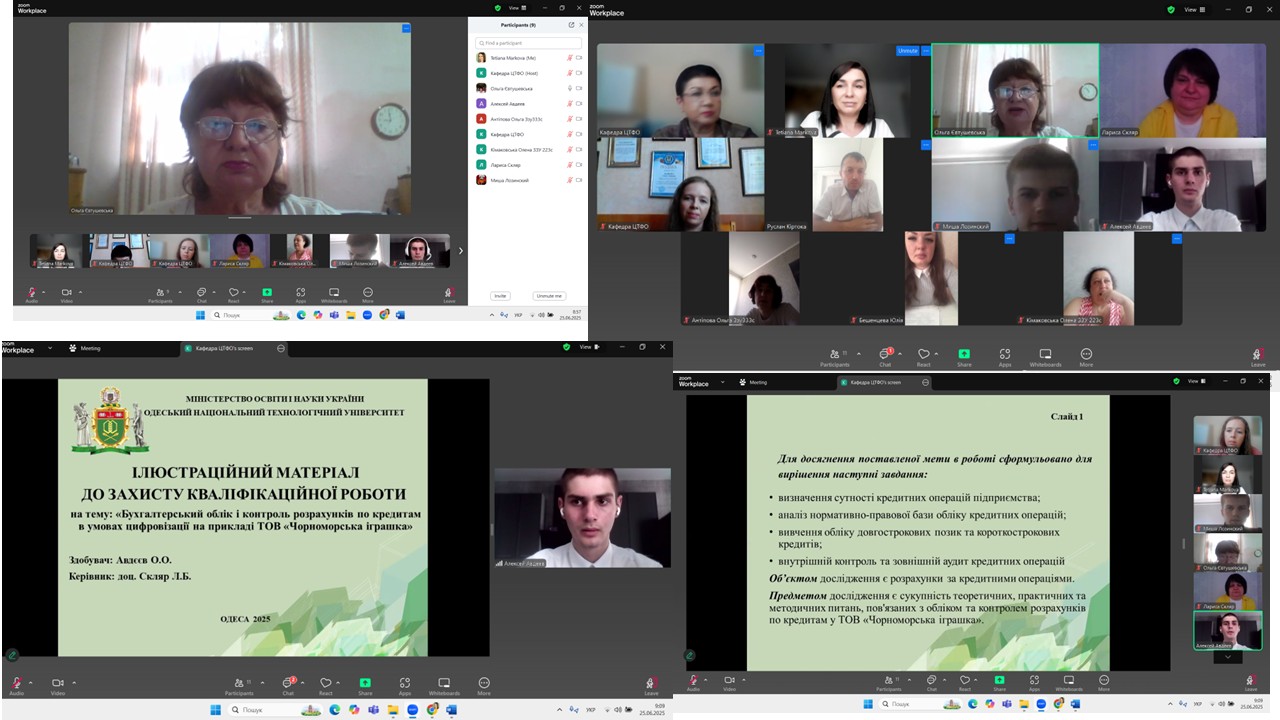This screenshot has height=720, width=1280.
Task: Expand React options arrow in gallery view window
Action: (x=938, y=353)
